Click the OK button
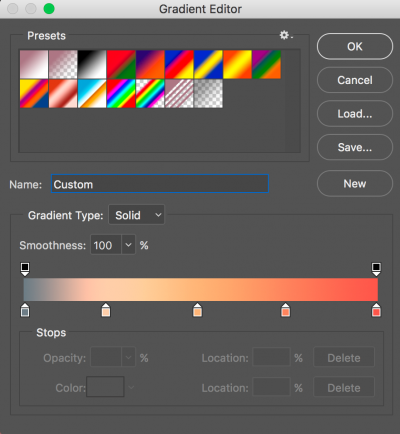This screenshot has width=400, height=434. (x=355, y=46)
